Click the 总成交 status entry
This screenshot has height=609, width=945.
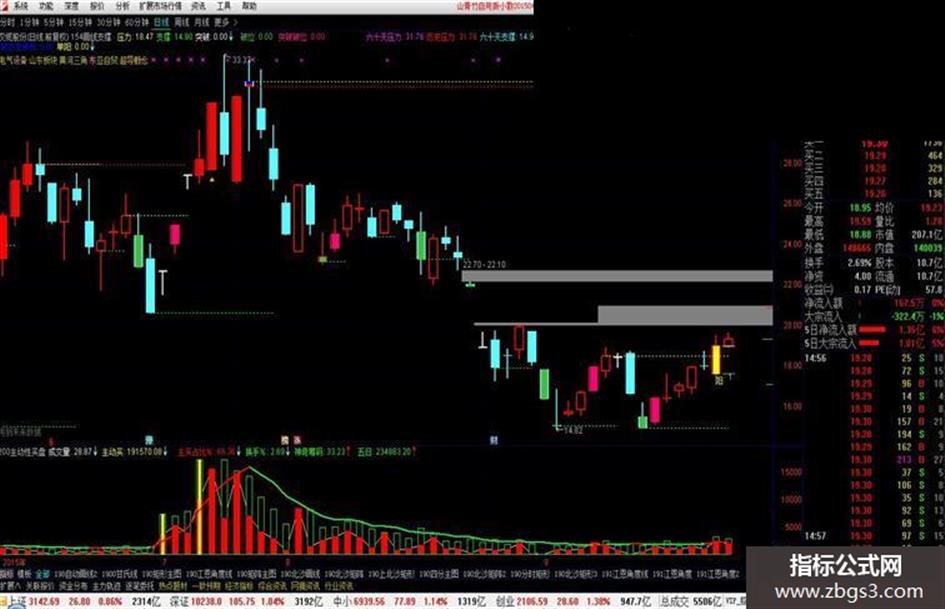(690, 602)
